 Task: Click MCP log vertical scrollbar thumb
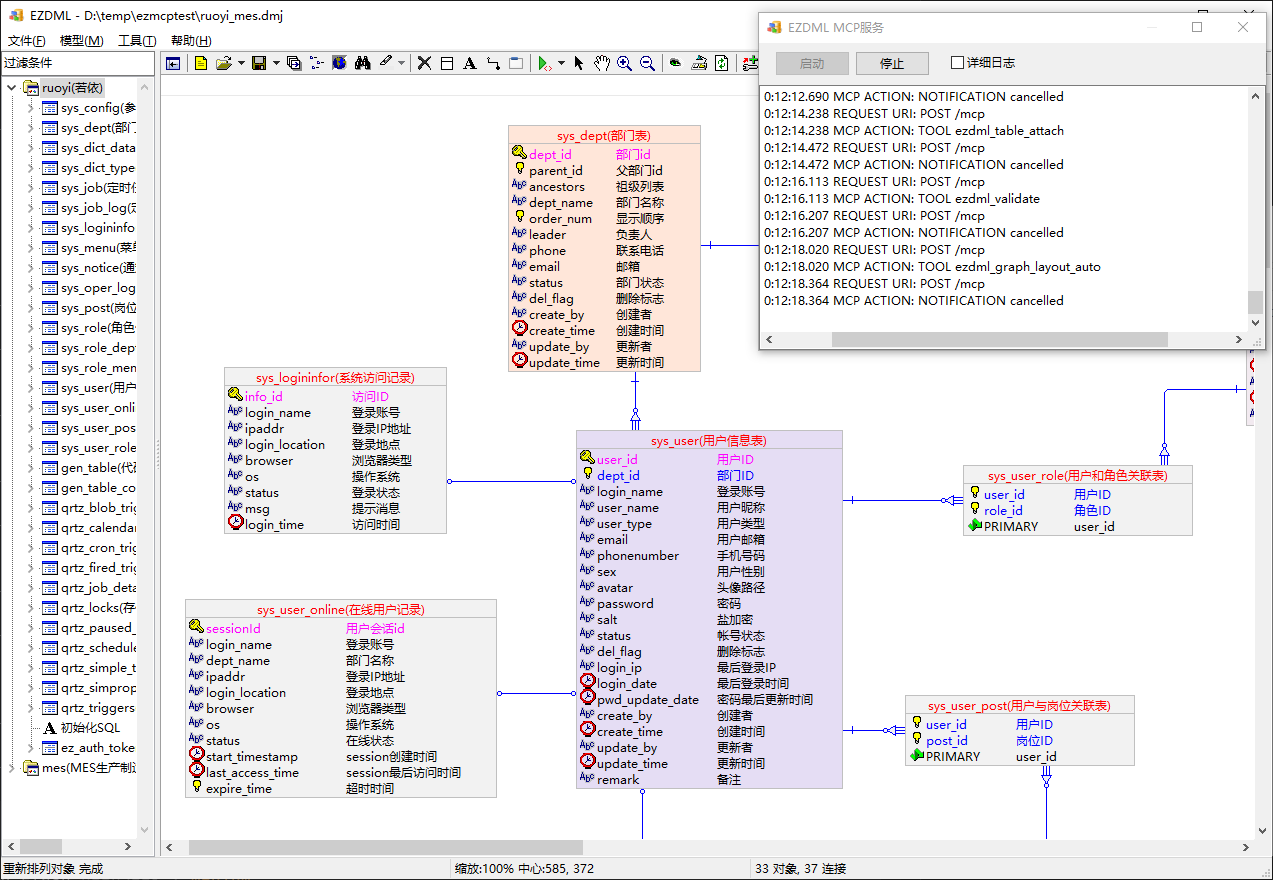pos(1255,302)
